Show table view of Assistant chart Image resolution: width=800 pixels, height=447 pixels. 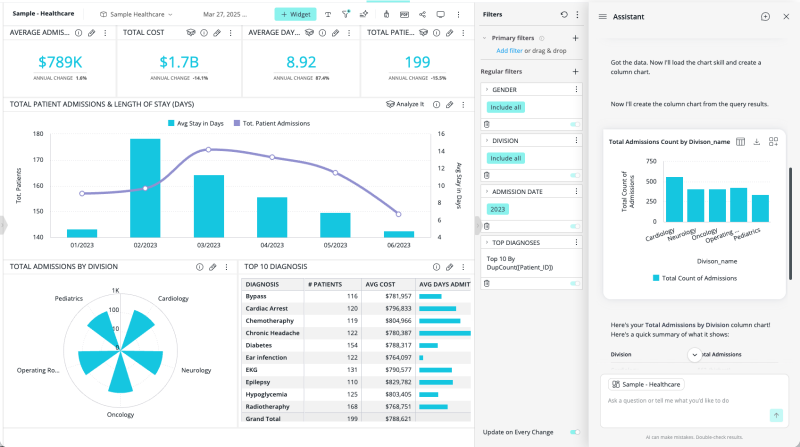tap(740, 141)
